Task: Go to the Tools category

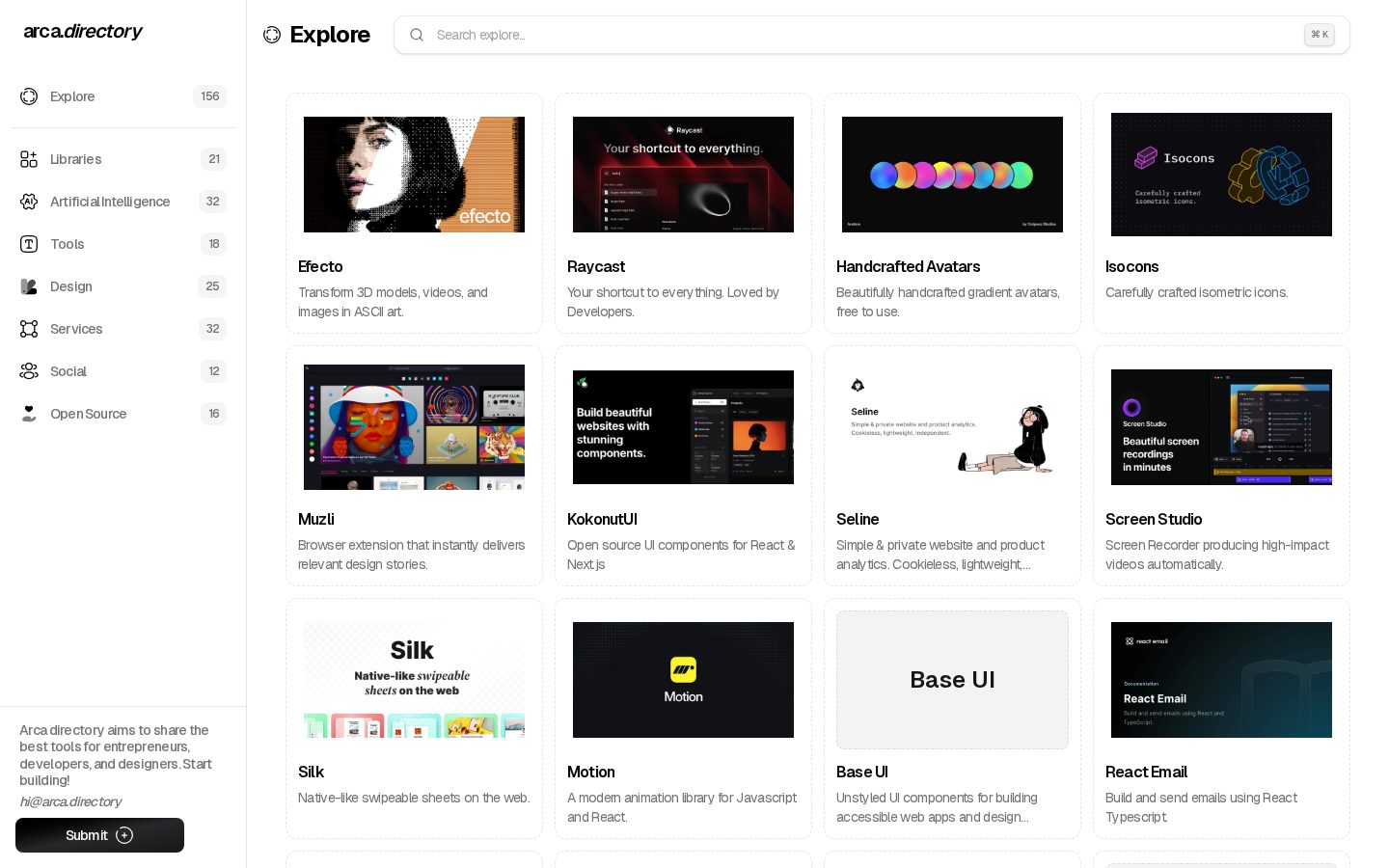Action: tap(123, 244)
